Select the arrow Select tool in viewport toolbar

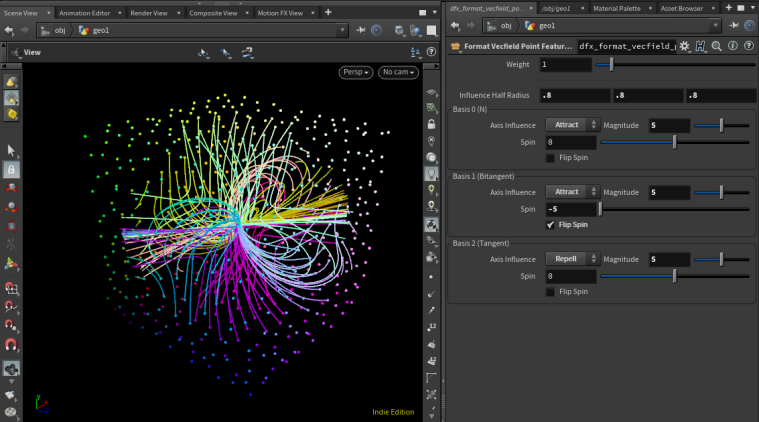coord(11,150)
